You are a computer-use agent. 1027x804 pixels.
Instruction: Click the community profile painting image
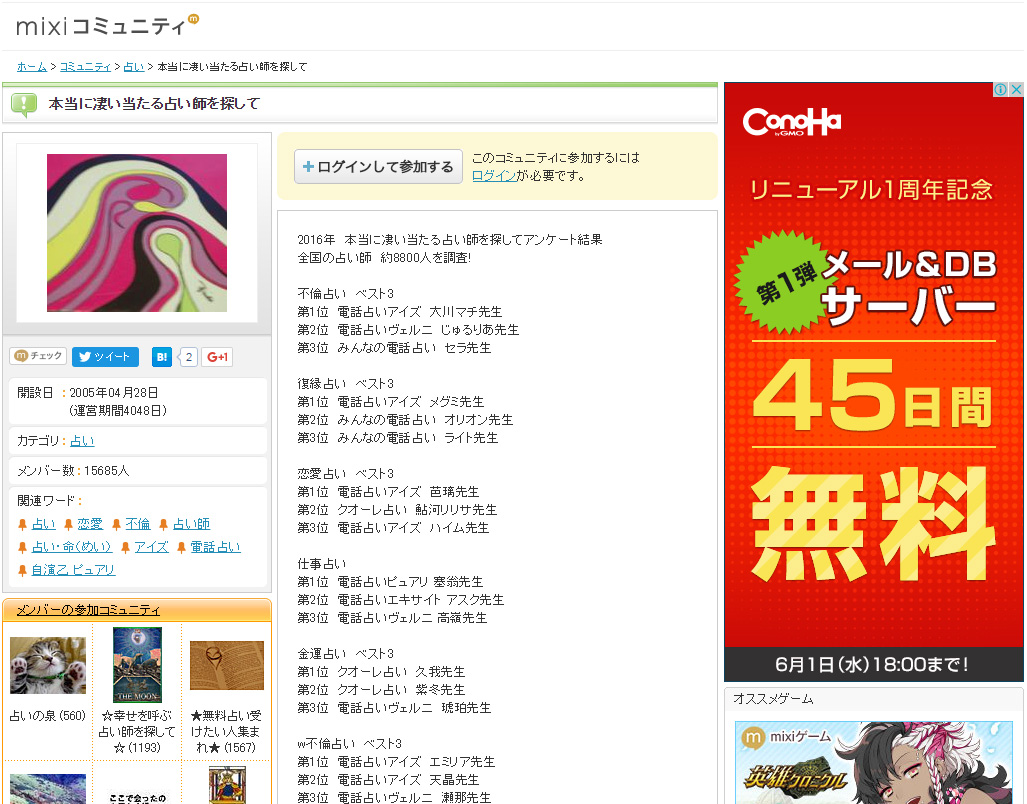tap(137, 233)
